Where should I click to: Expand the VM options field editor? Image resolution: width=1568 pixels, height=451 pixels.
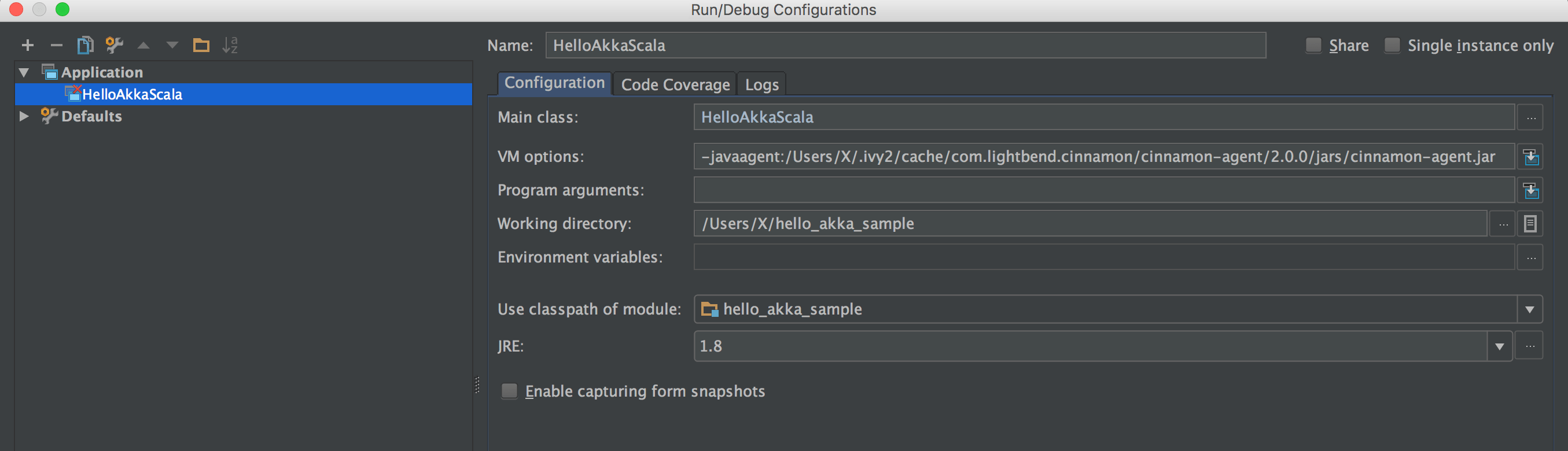pyautogui.click(x=1530, y=157)
